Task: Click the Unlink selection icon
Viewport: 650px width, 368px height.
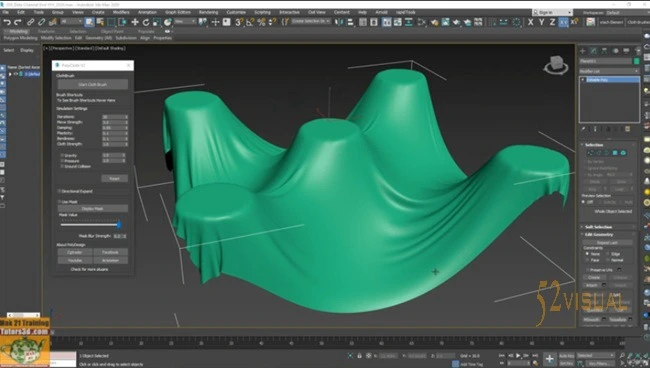Action: tap(41, 22)
